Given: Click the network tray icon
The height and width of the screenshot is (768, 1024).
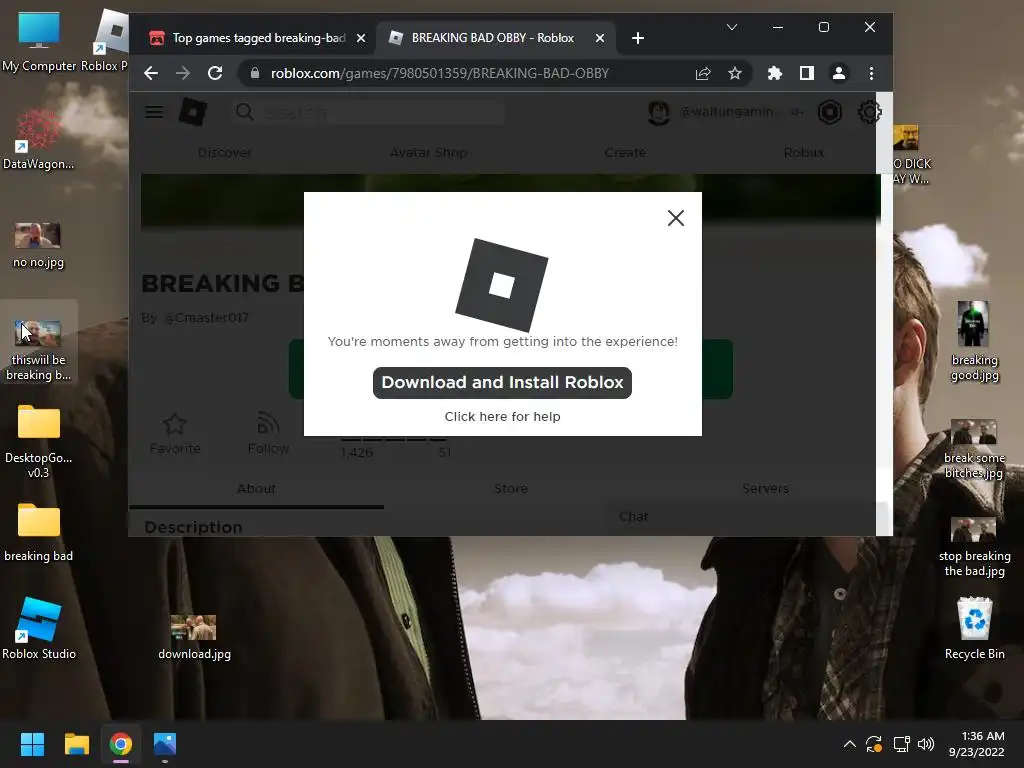Looking at the screenshot, I should pyautogui.click(x=901, y=744).
